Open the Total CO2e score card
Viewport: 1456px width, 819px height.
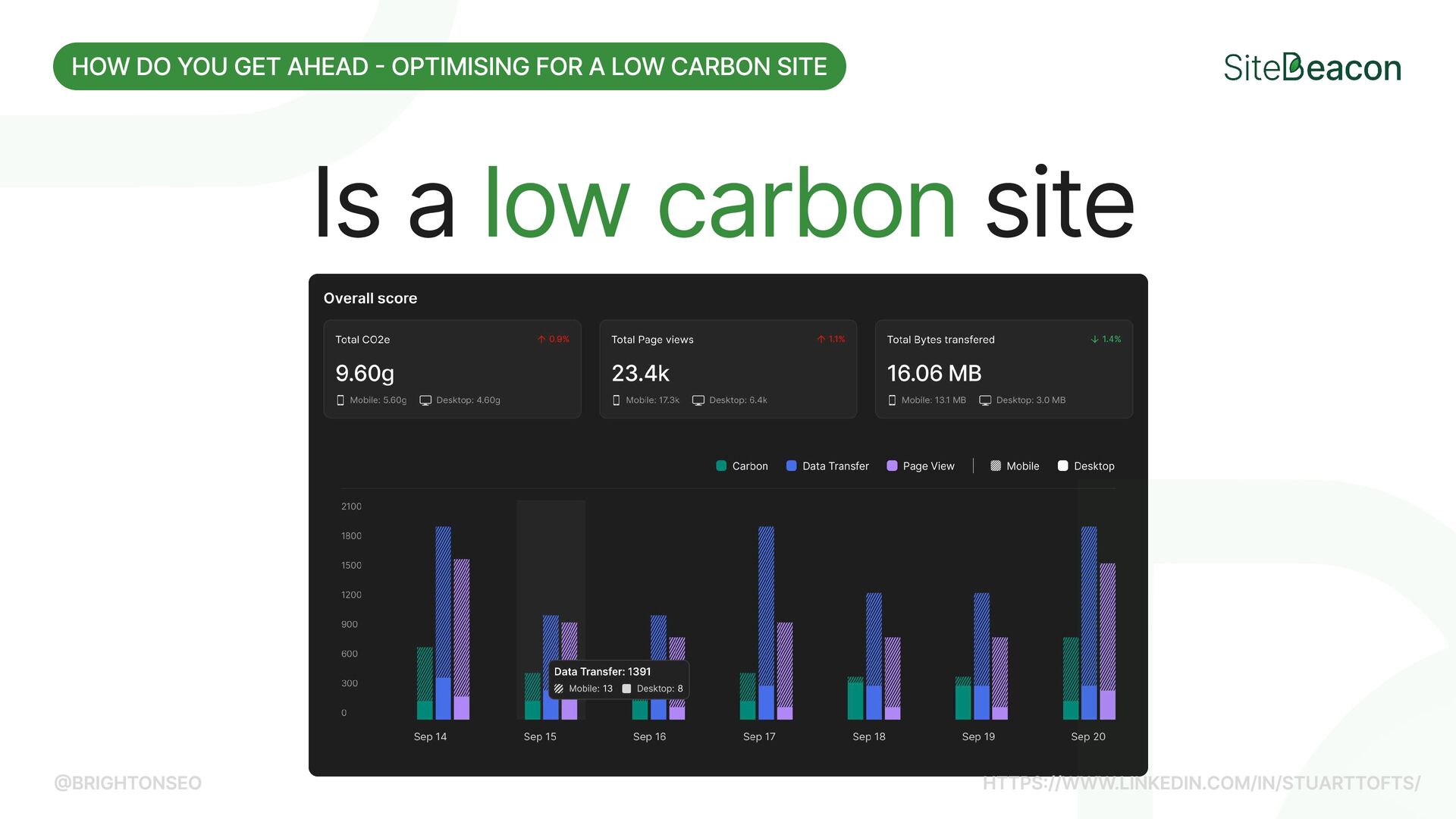pyautogui.click(x=452, y=369)
